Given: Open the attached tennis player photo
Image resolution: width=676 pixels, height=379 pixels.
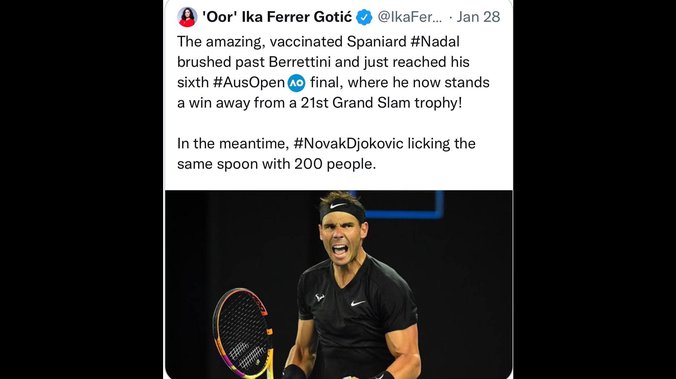Looking at the screenshot, I should click(339, 285).
